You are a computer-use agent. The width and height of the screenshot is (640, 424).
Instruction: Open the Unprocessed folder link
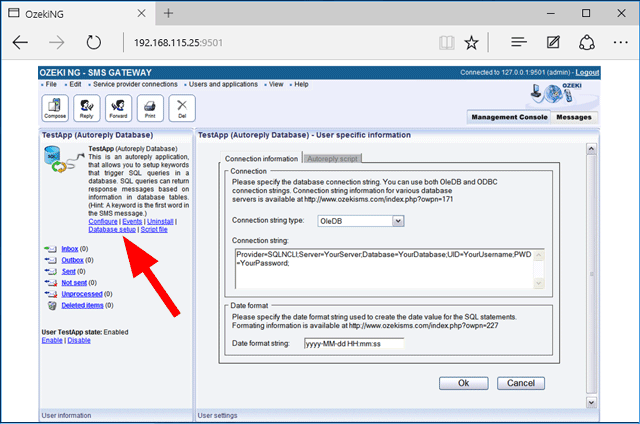click(x=82, y=294)
